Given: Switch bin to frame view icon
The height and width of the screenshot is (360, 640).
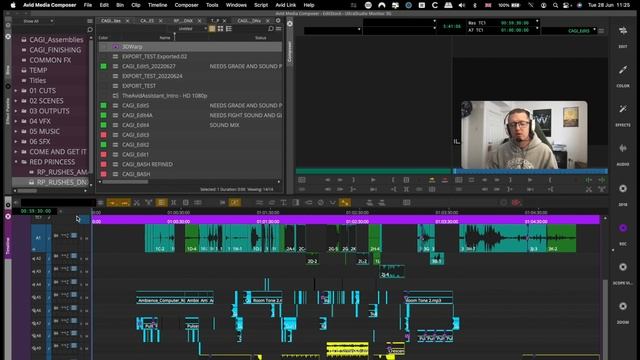Looking at the screenshot, I should pos(220,29).
